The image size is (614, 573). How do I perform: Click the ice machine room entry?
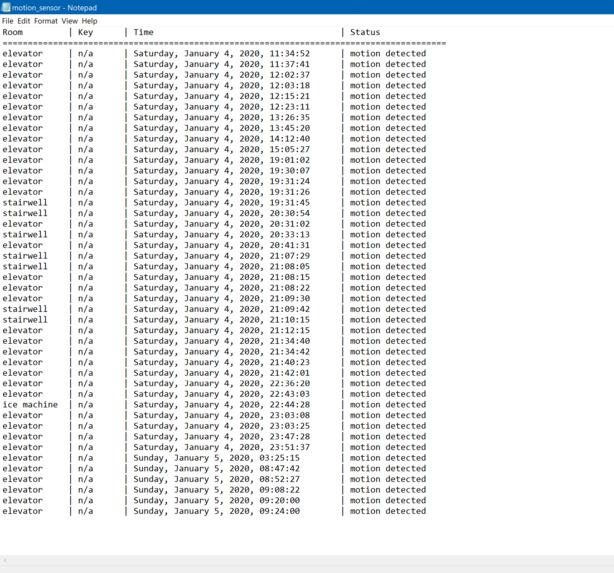pos(30,405)
